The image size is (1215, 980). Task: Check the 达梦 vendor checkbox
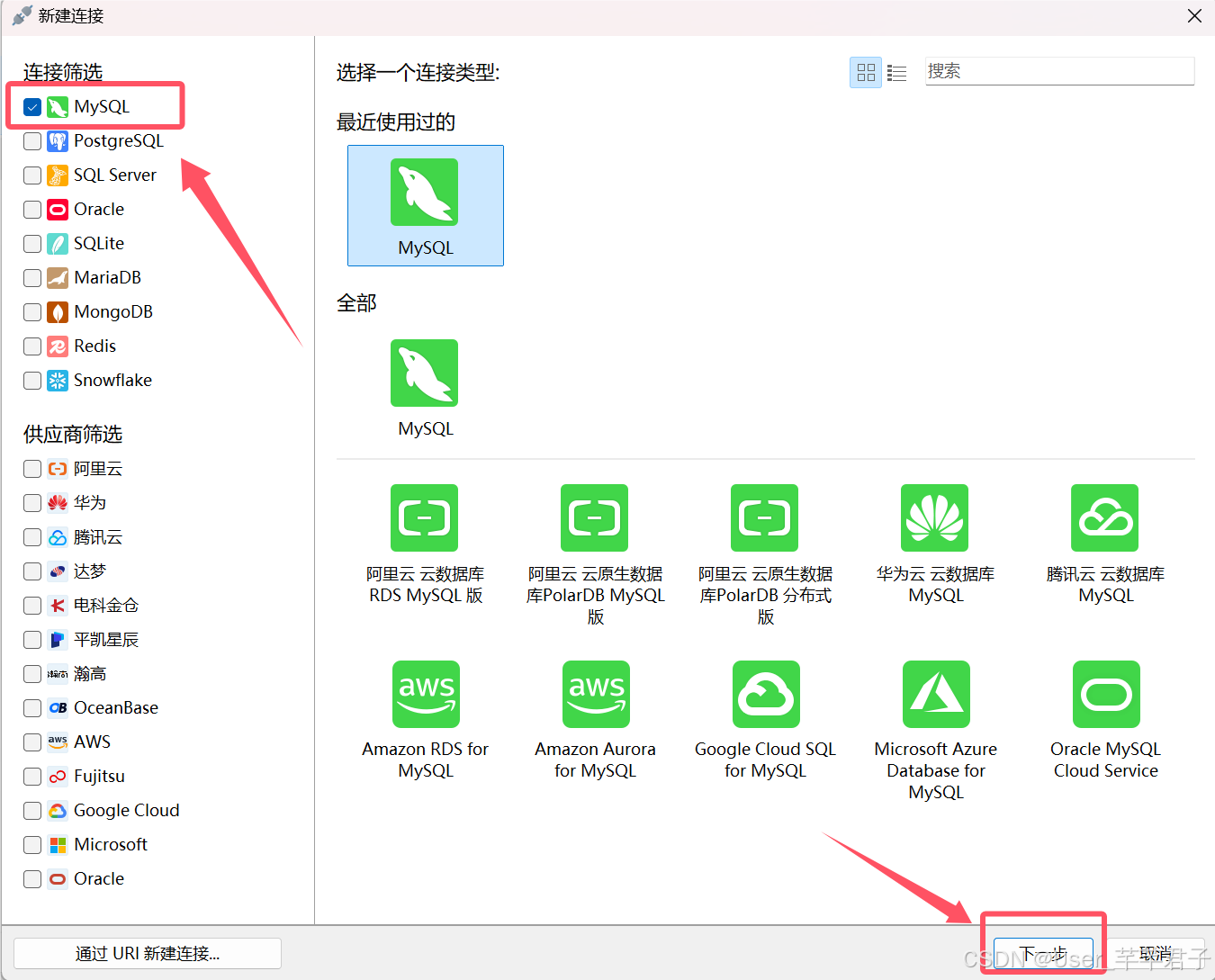(32, 571)
